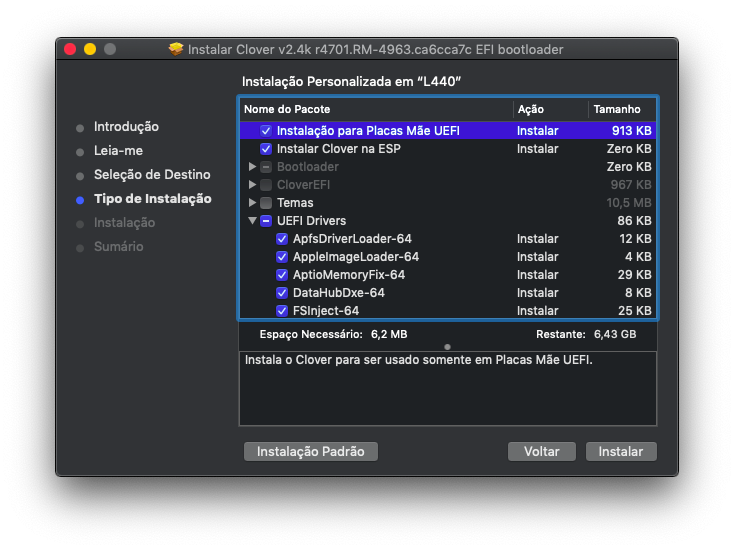Select the dimmed Sumário step

click(118, 247)
